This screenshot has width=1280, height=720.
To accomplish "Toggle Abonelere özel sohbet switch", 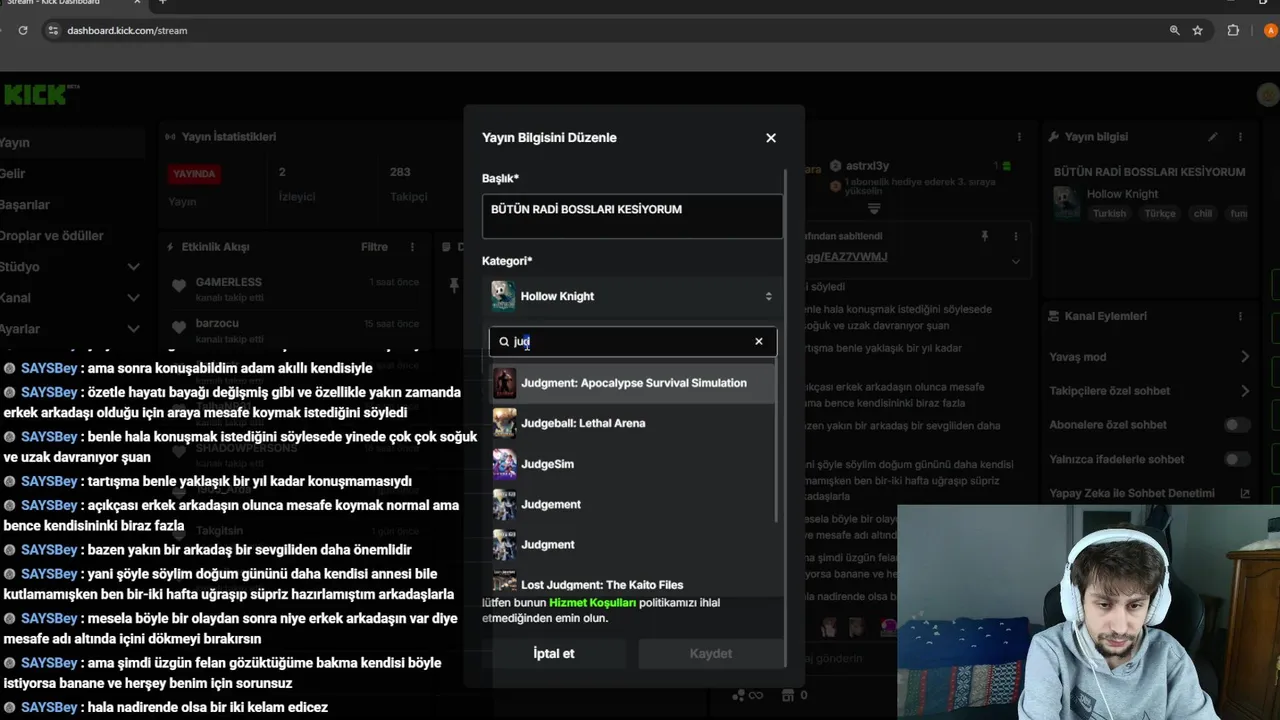I will pyautogui.click(x=1238, y=425).
